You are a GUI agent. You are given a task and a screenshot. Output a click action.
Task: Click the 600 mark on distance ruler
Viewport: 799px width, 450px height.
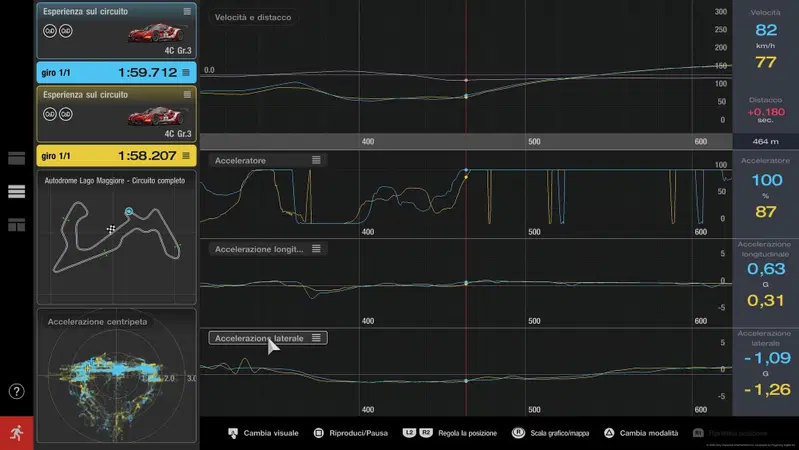(x=701, y=142)
